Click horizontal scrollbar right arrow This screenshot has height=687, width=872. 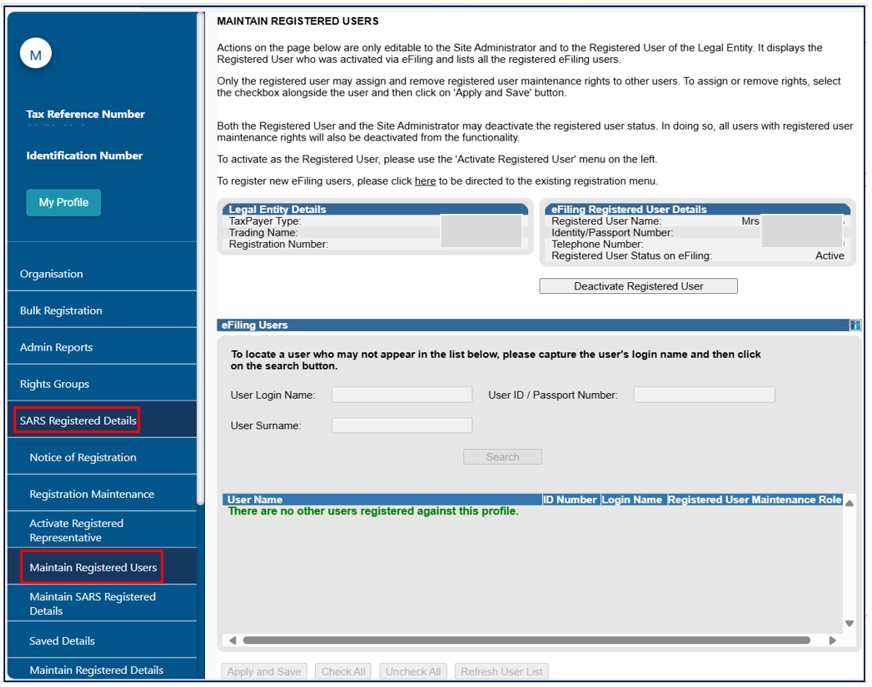click(833, 640)
